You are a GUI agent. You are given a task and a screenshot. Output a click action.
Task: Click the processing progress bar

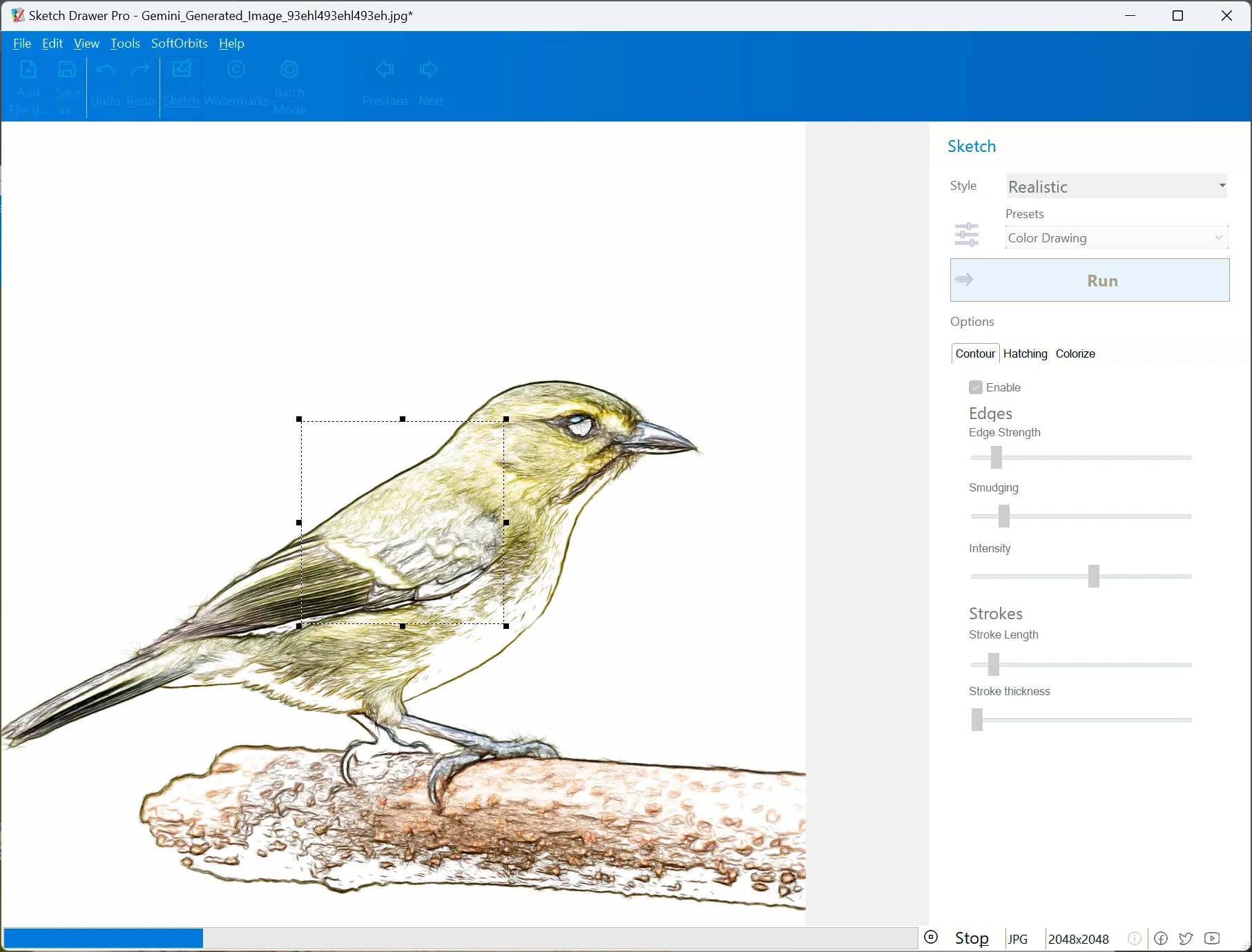(x=461, y=938)
